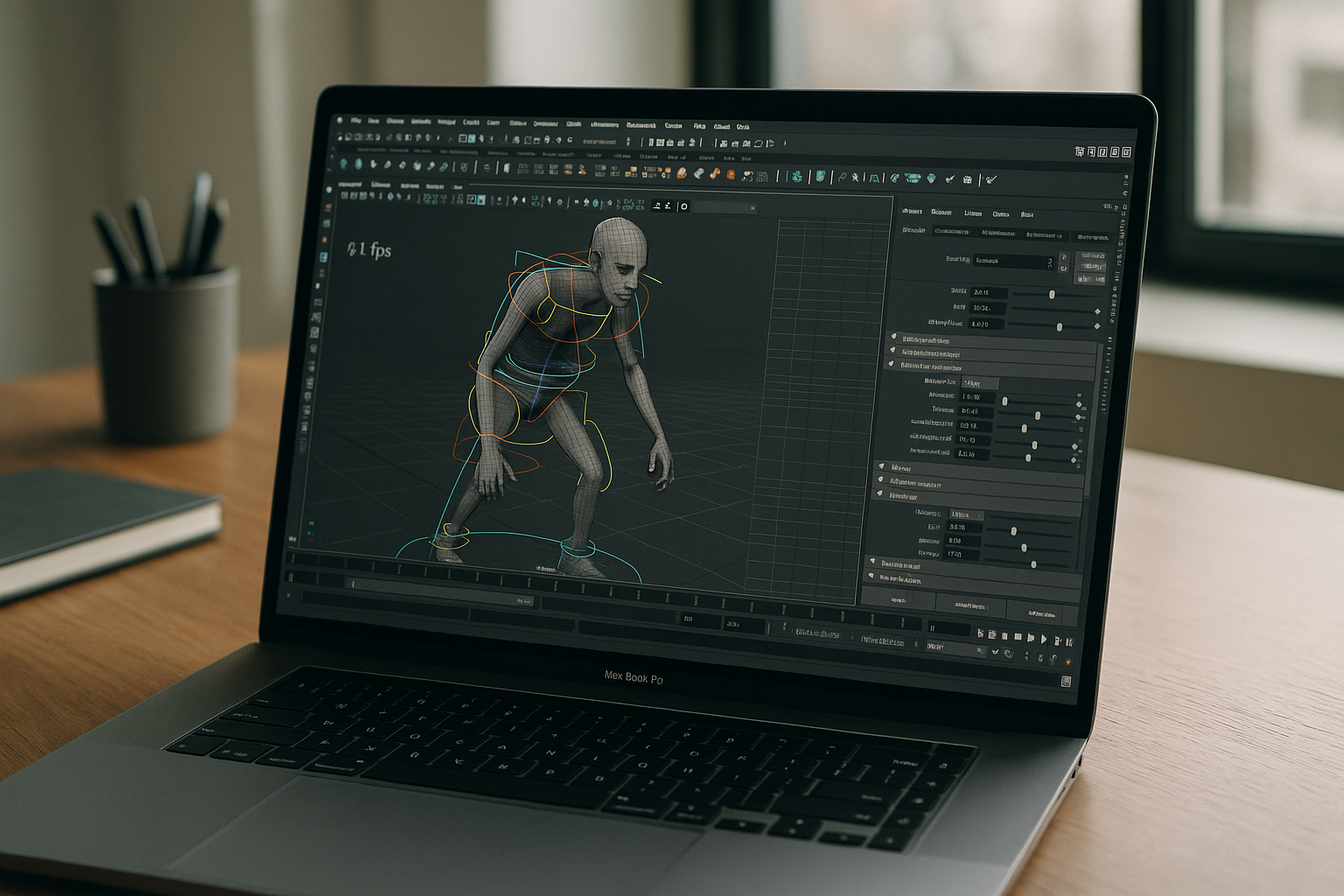This screenshot has height=896, width=1344.
Task: Click the cyan droplet icon in viewport toolbar
Action: tap(596, 203)
